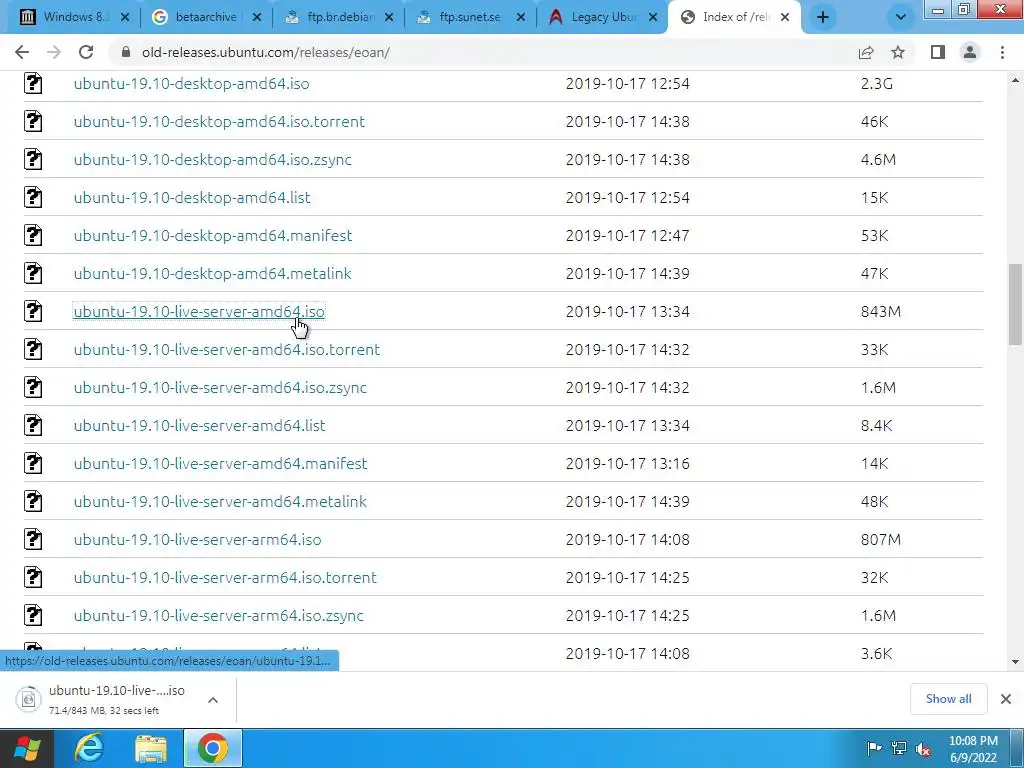Viewport: 1024px width, 768px height.
Task: Switch to the ftp.sunet.se tab
Action: [x=470, y=17]
